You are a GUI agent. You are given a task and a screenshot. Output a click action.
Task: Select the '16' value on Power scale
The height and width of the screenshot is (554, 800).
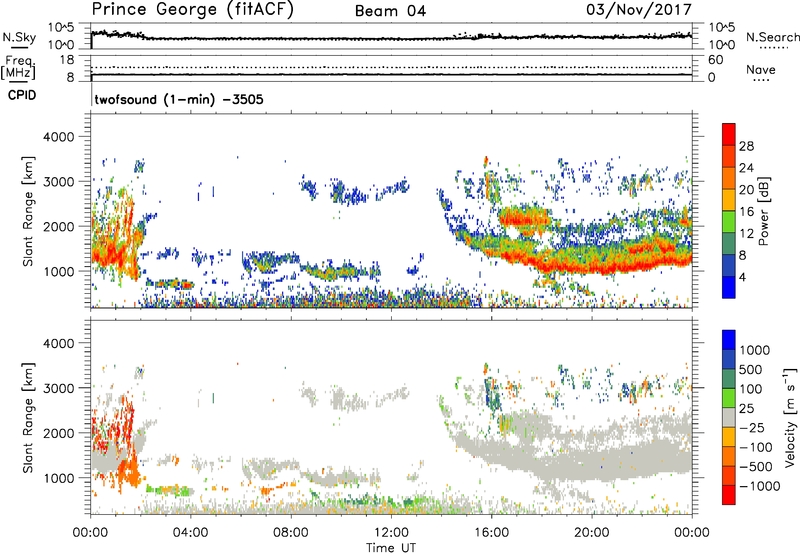point(746,212)
